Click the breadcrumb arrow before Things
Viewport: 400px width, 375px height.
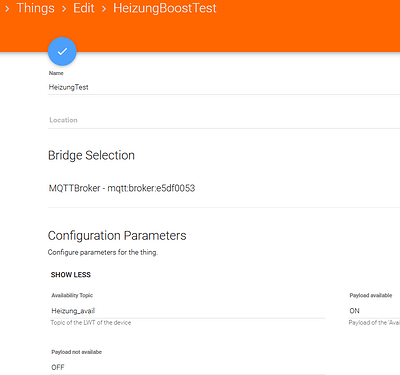7,9
